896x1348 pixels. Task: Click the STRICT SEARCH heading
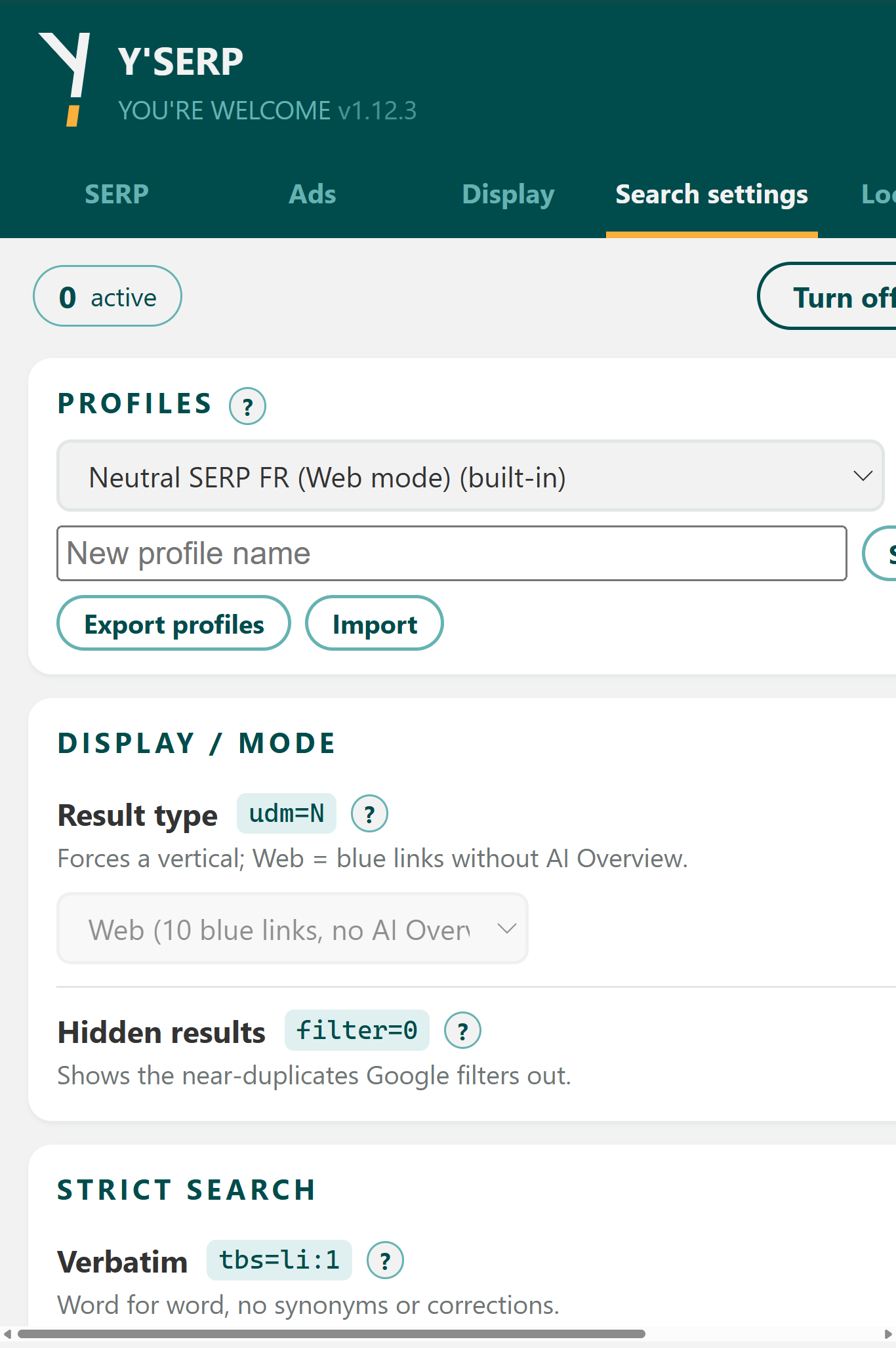(x=187, y=1189)
